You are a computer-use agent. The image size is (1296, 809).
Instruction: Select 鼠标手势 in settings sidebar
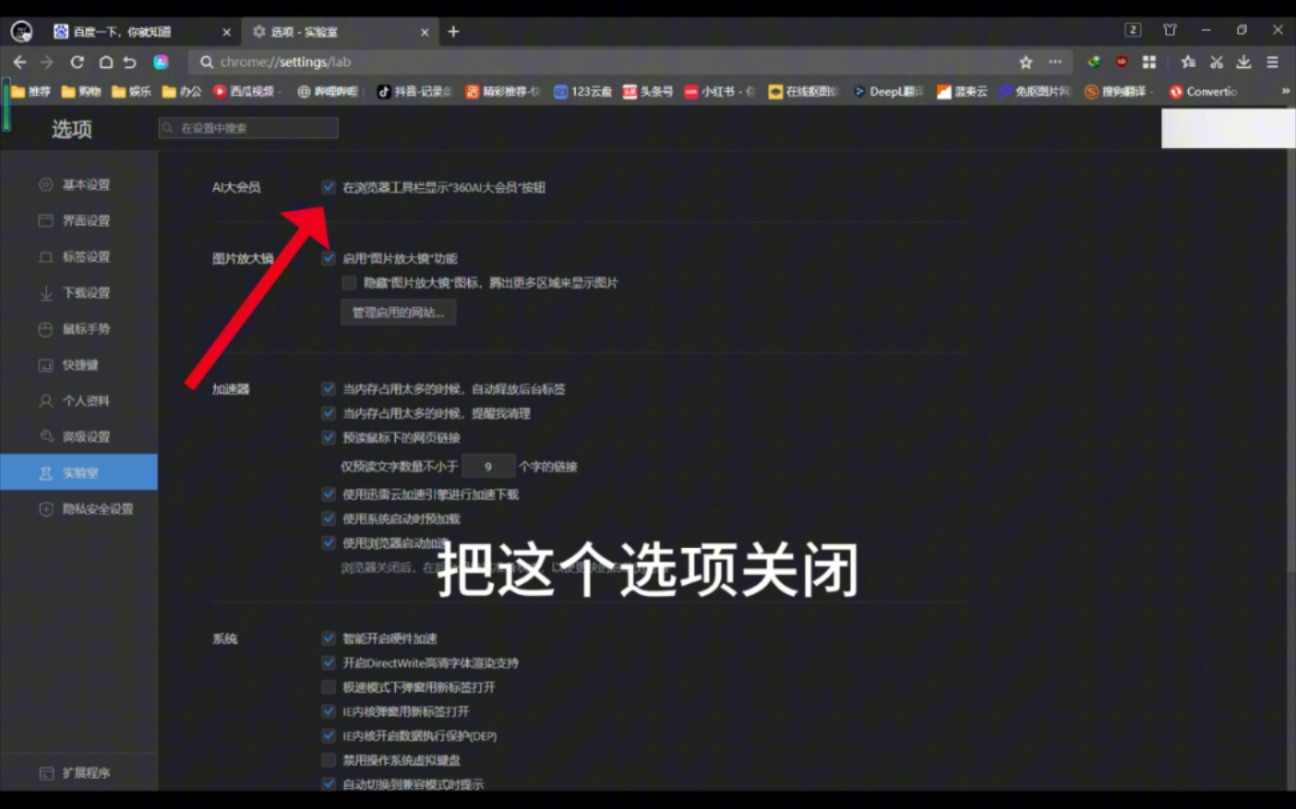point(78,329)
